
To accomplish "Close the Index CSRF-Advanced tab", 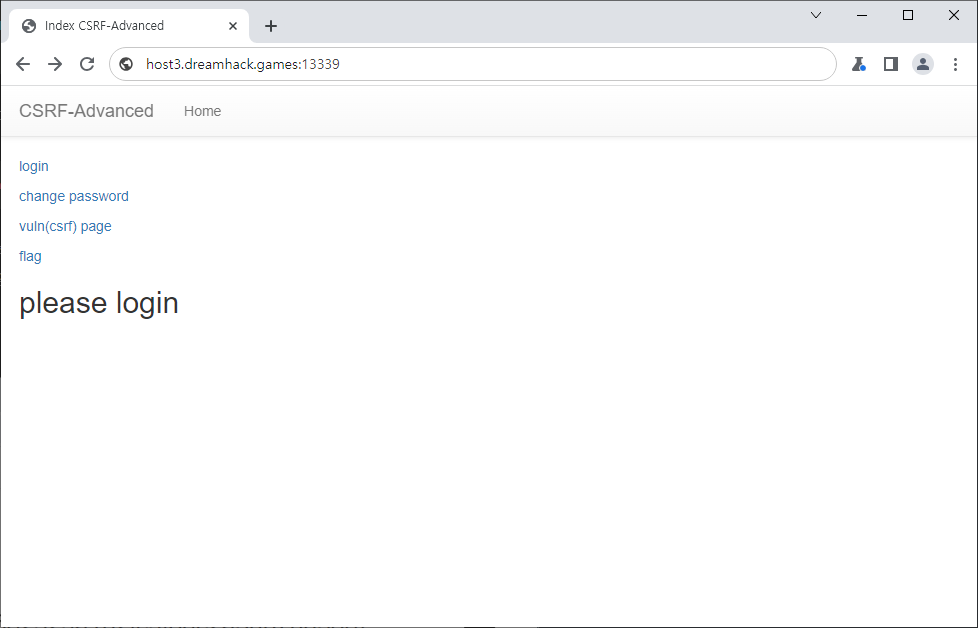I will tap(232, 26).
